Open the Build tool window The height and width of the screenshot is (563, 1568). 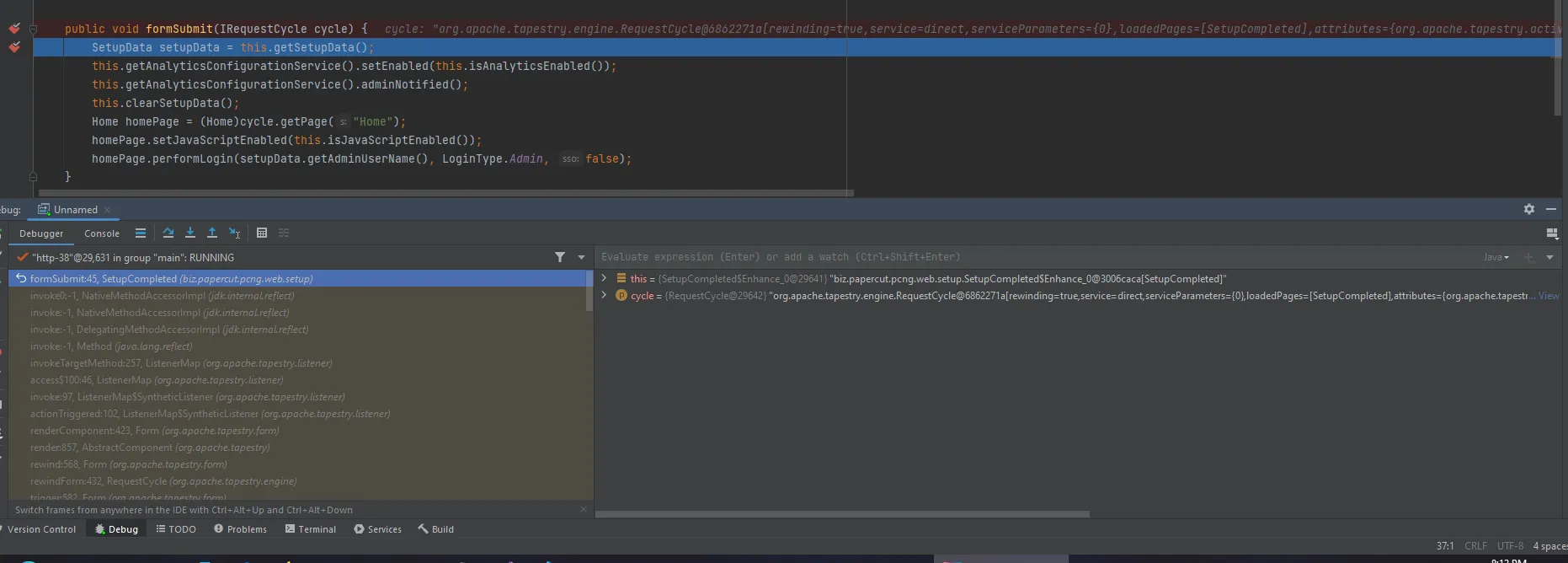tap(436, 529)
